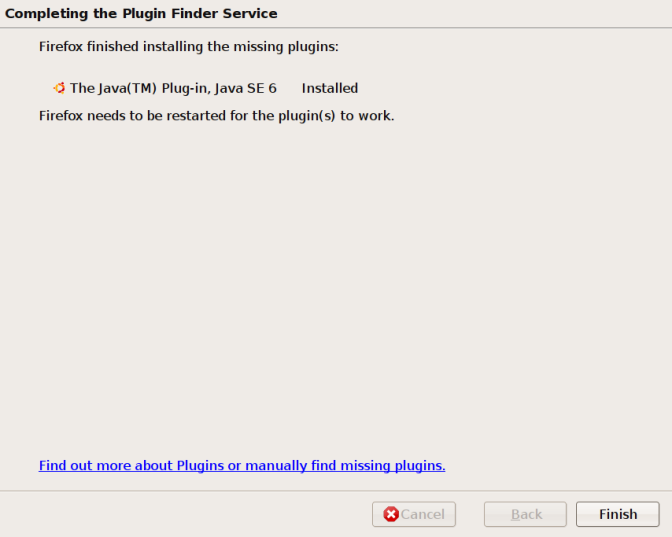
Task: Click the underlined 'B' of Back
Action: pos(516,514)
